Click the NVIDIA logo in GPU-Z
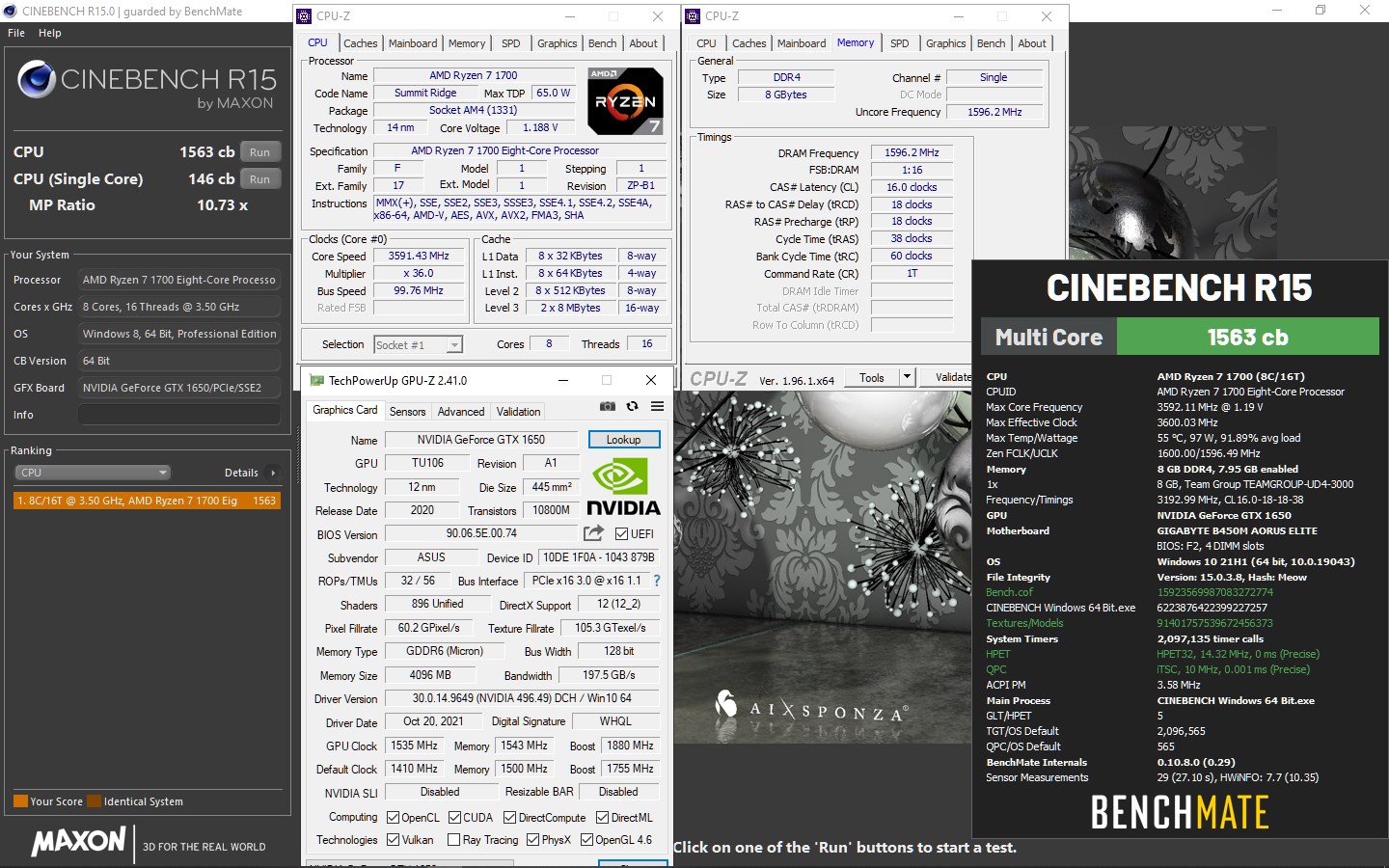 [623, 488]
